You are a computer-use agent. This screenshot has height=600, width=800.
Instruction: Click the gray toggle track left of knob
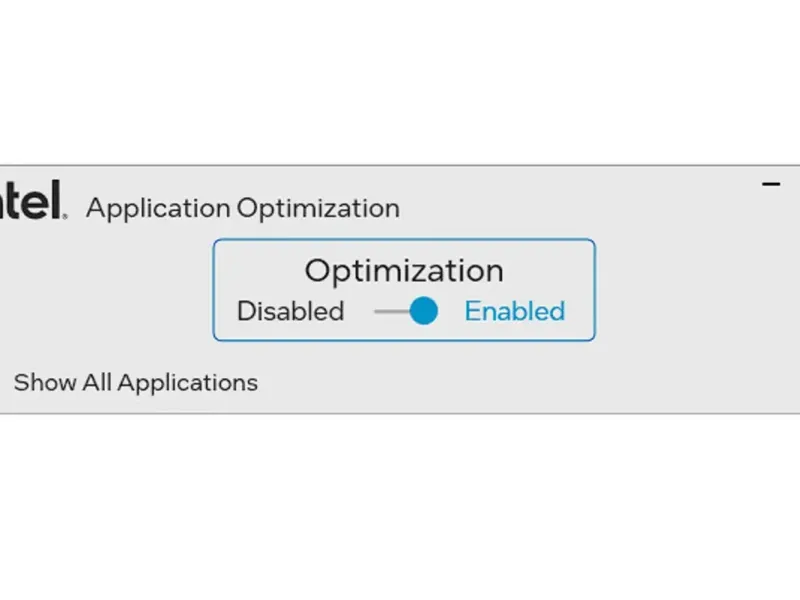point(390,311)
